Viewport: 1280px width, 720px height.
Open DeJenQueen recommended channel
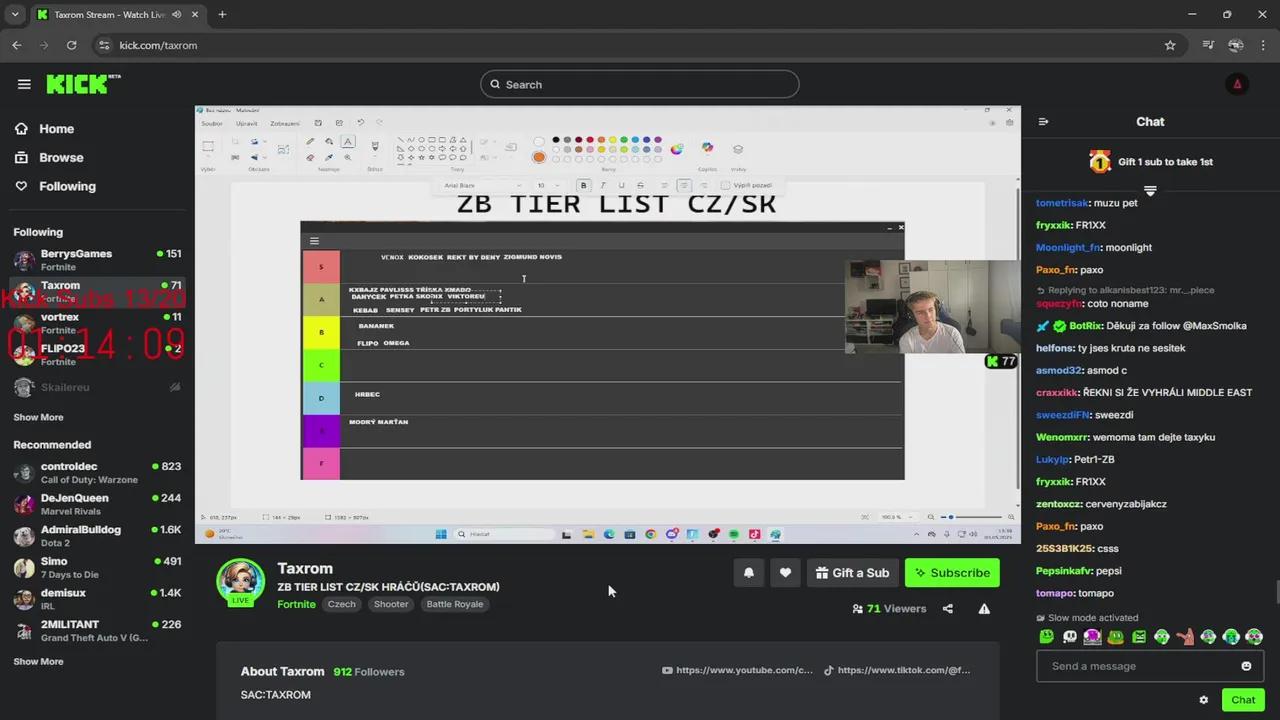tap(97, 505)
